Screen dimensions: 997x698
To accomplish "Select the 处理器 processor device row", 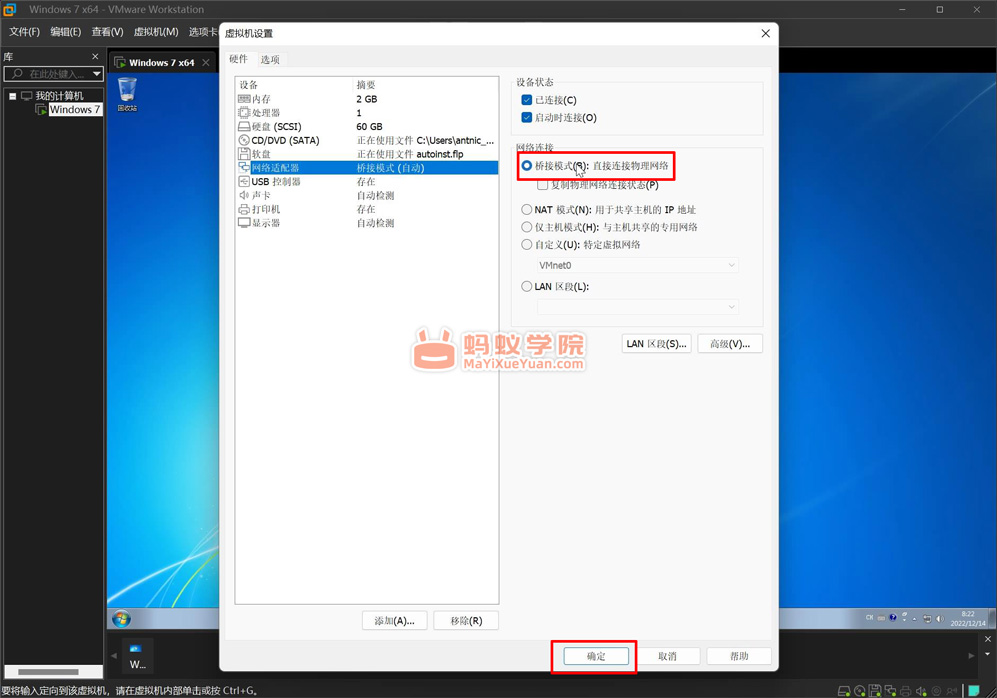I will point(366,113).
